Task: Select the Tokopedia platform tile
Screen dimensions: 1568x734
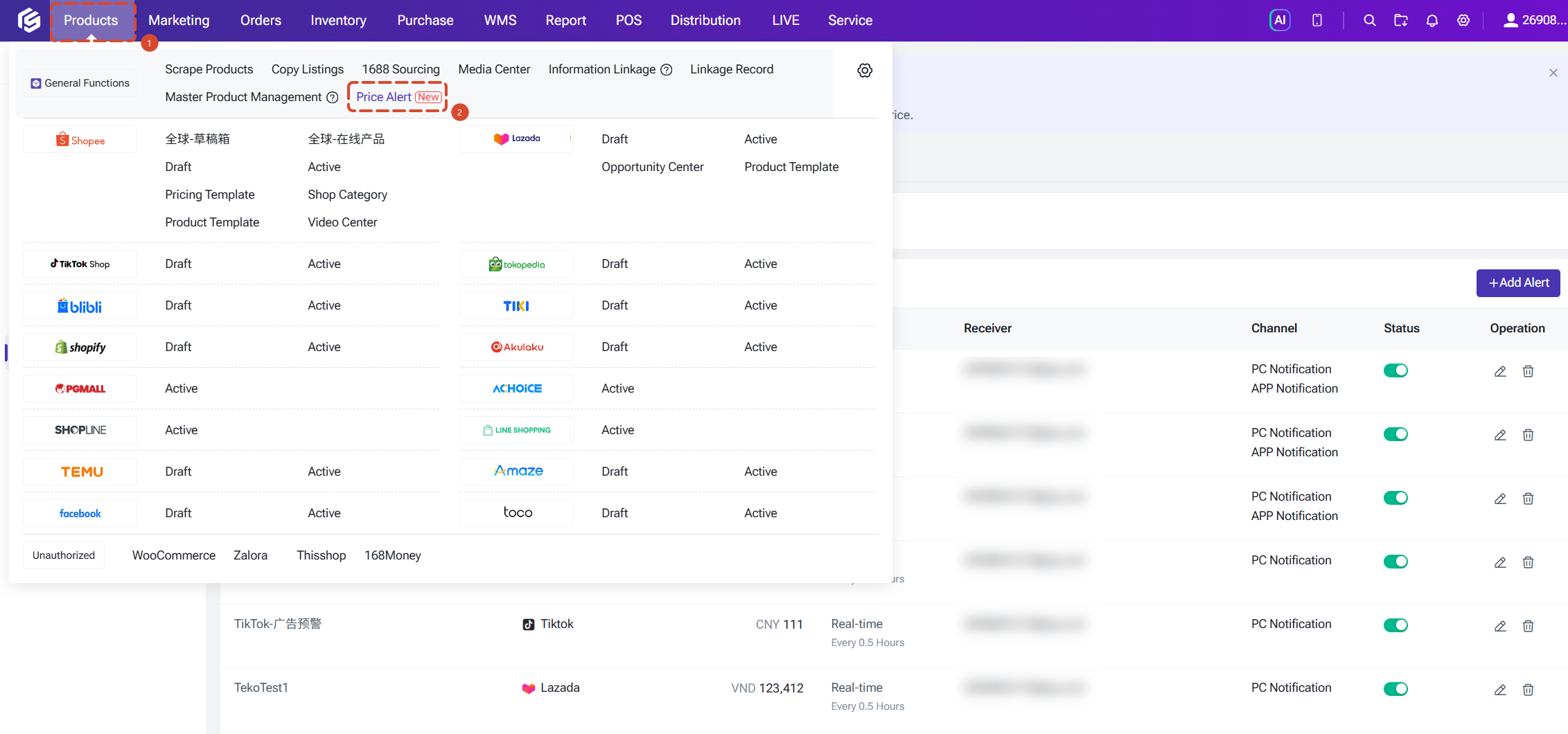Action: 516,264
